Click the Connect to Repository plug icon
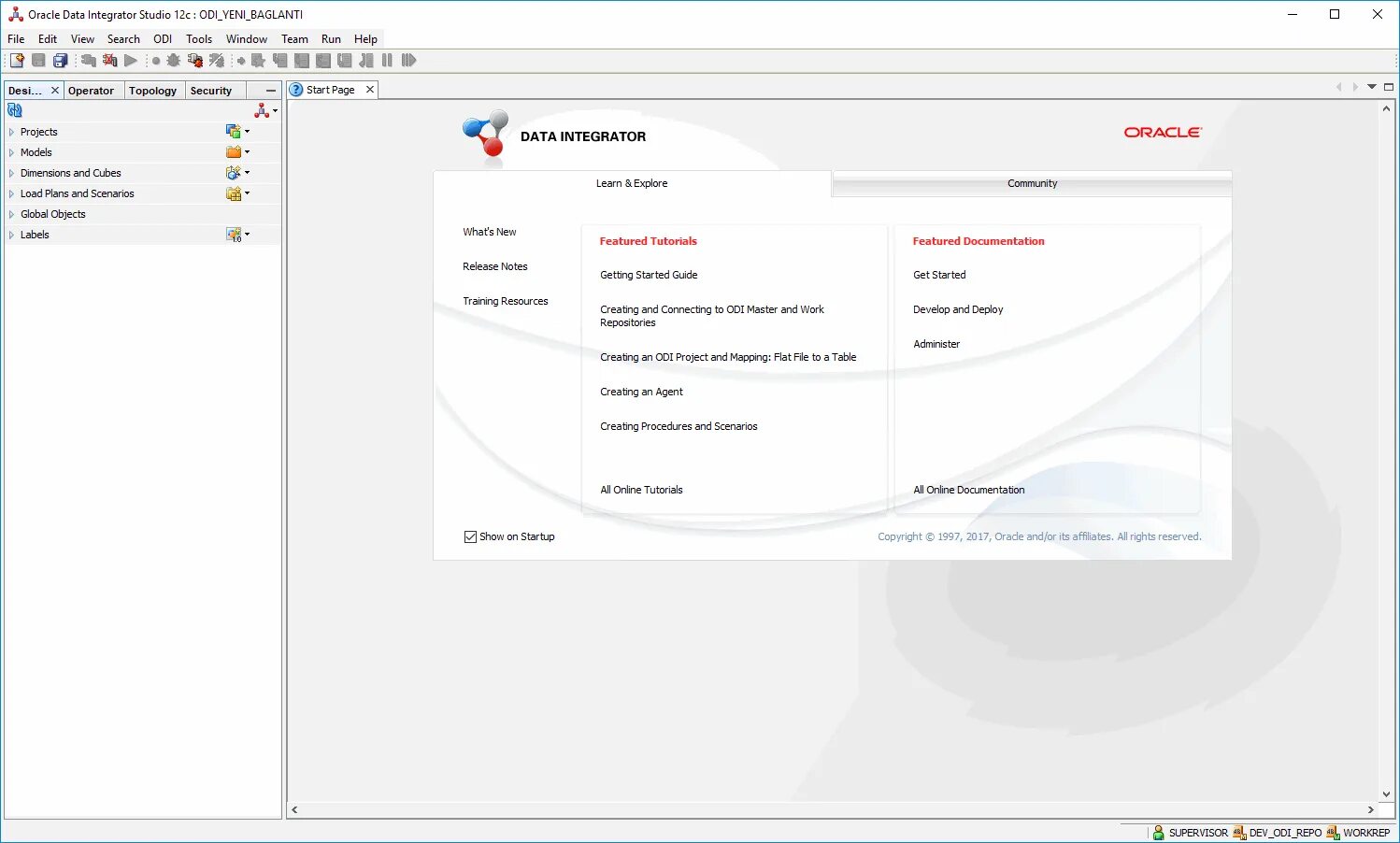 (89, 61)
